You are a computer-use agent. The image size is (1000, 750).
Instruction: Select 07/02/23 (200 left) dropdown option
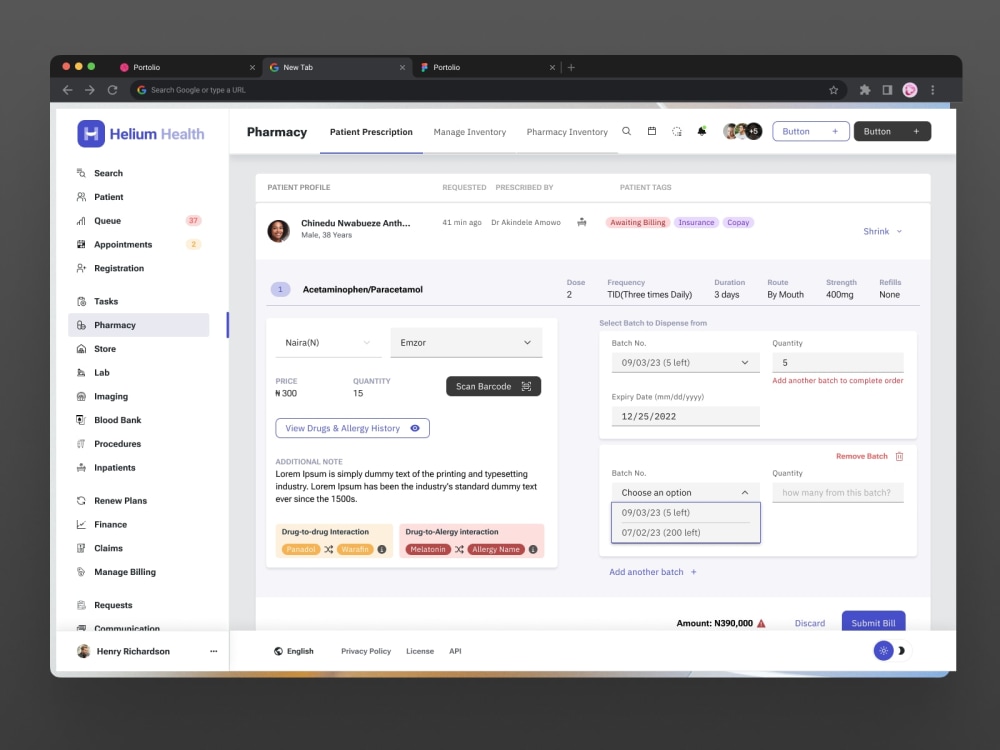686,533
